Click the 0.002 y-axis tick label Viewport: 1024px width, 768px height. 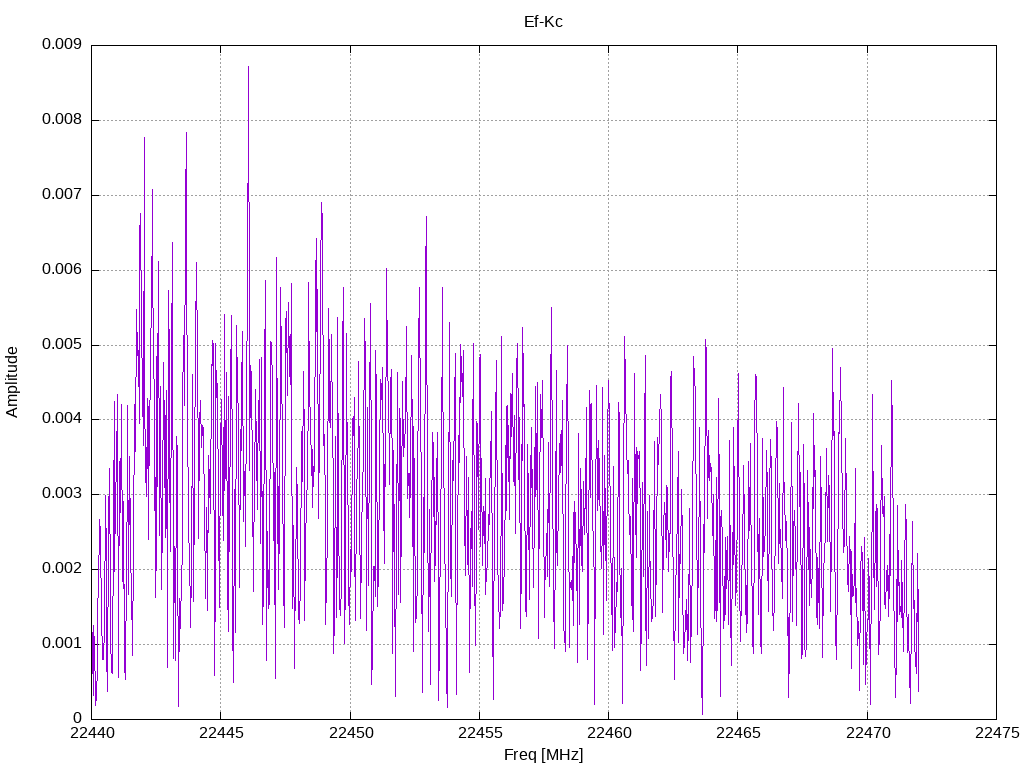(61, 569)
